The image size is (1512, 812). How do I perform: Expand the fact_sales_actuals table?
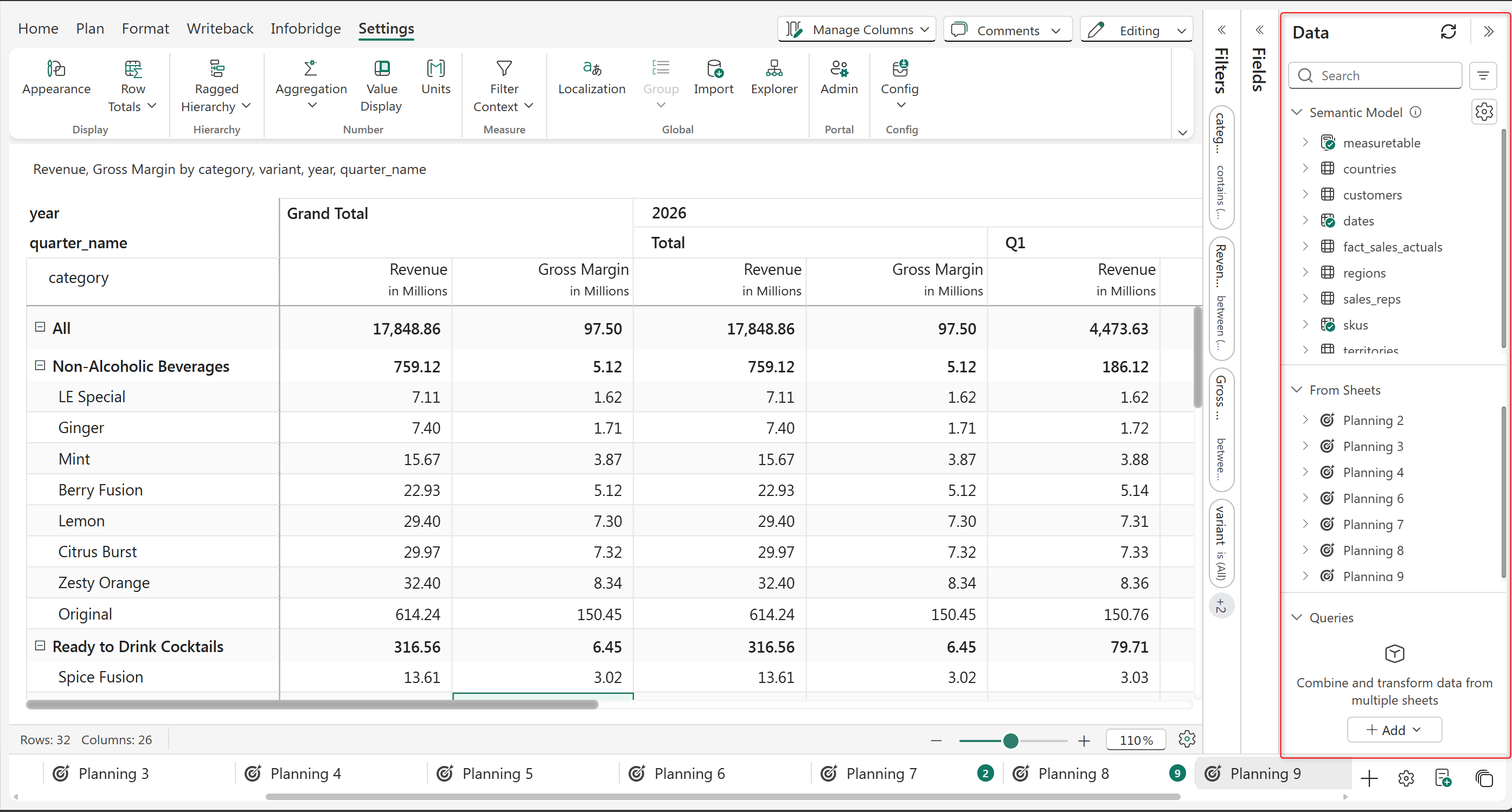(1305, 247)
